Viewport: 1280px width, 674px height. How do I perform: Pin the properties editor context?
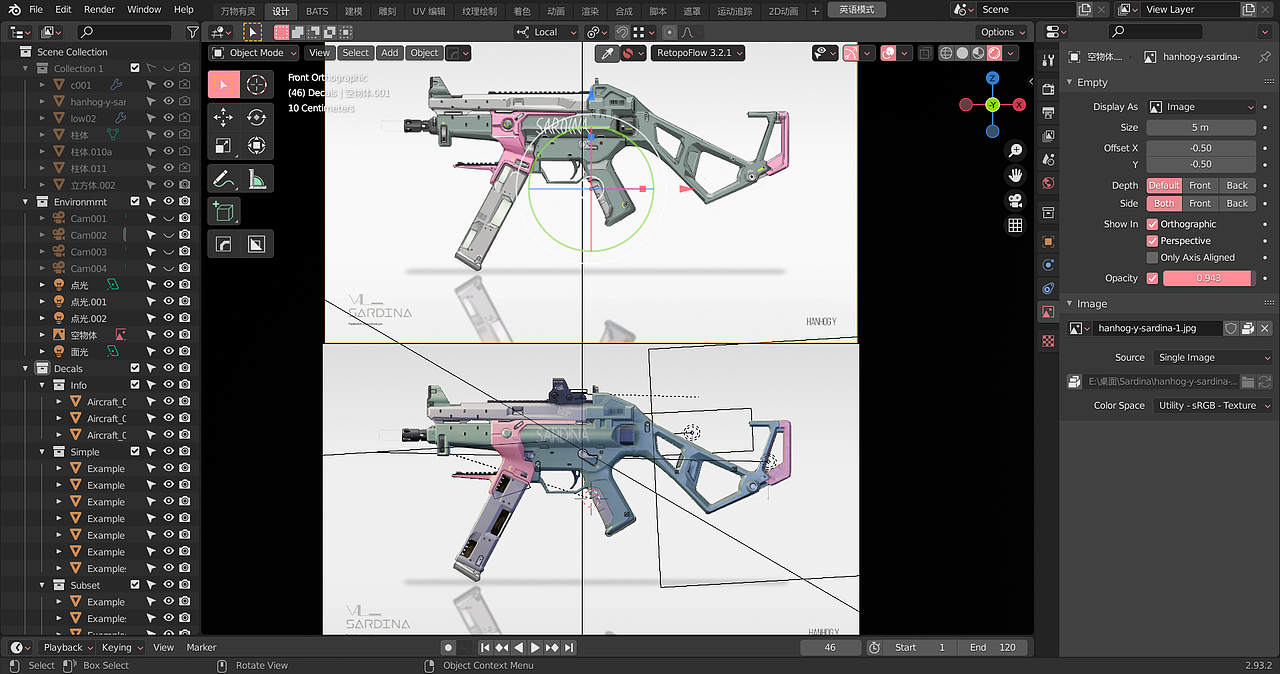[1264, 57]
